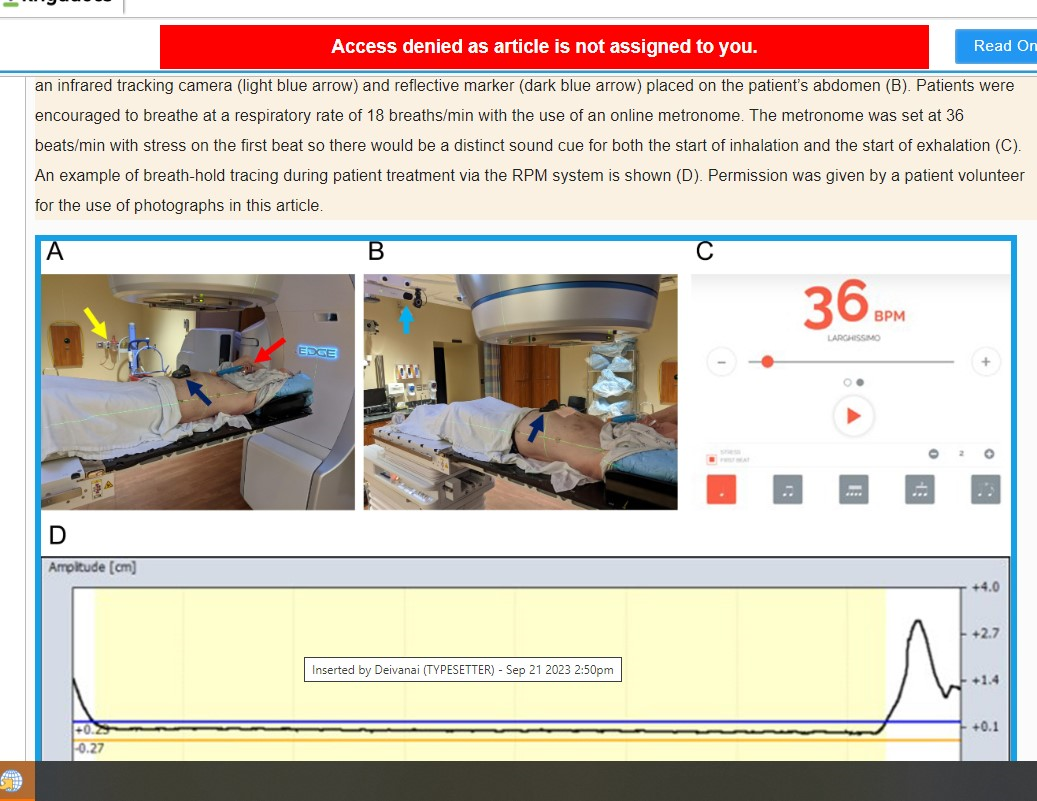Click photo B showing the infrared camera
The width and height of the screenshot is (1037, 801).
[x=520, y=392]
